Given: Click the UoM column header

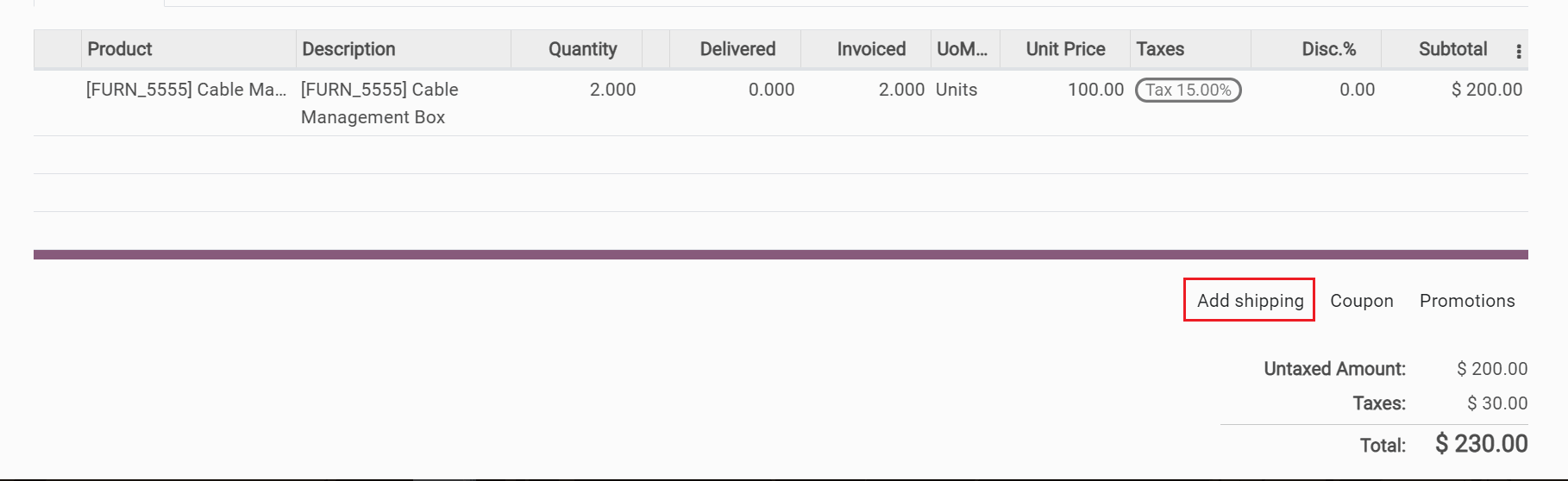Looking at the screenshot, I should click(962, 49).
